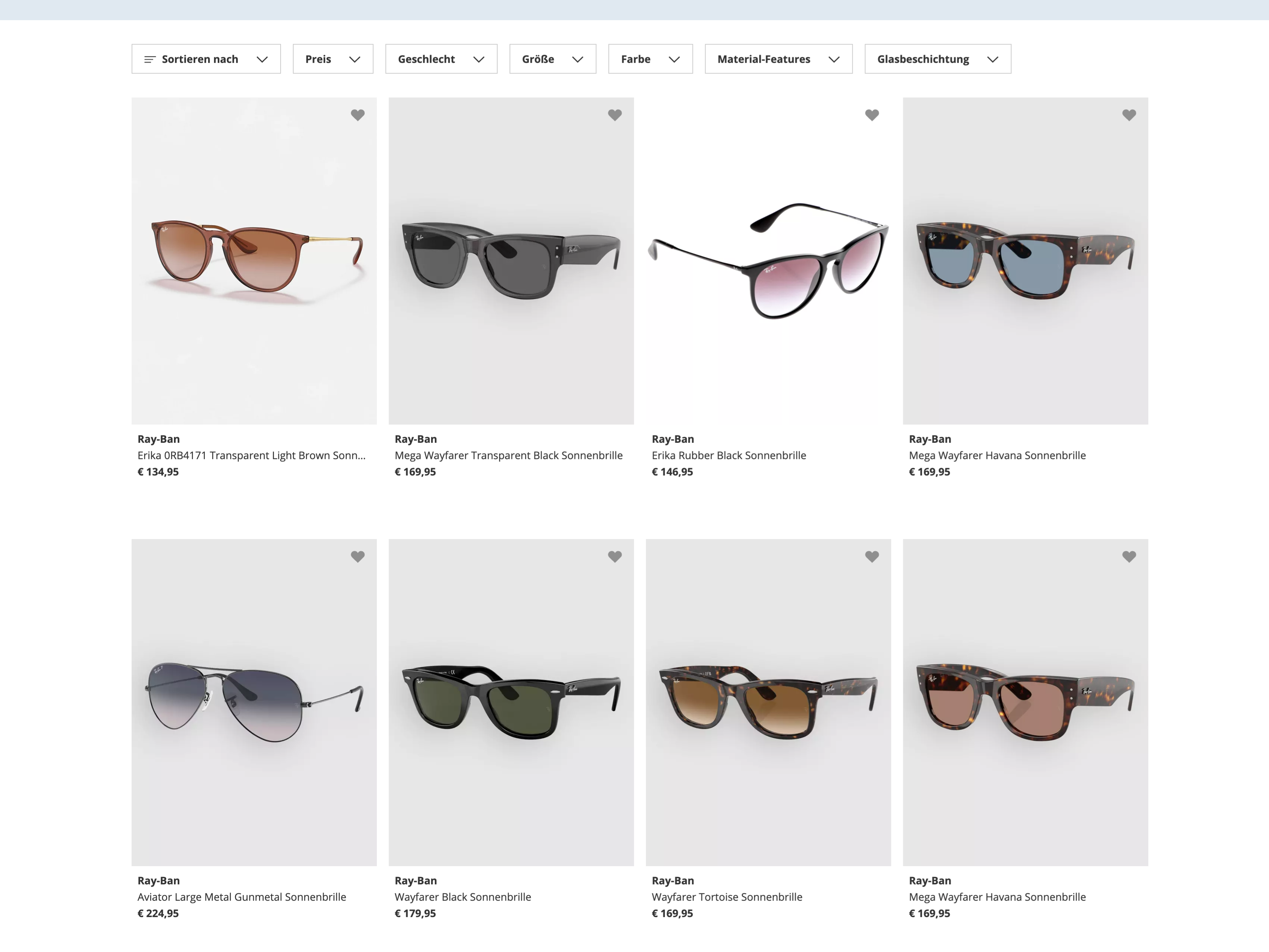
Task: Tap heart on Erika Rubber Black sunglasses
Action: point(871,115)
